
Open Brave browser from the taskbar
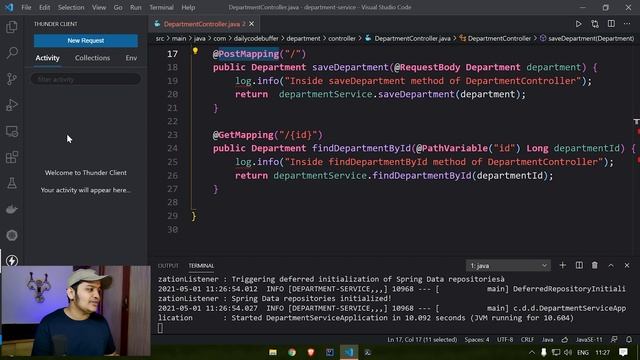coord(311,352)
